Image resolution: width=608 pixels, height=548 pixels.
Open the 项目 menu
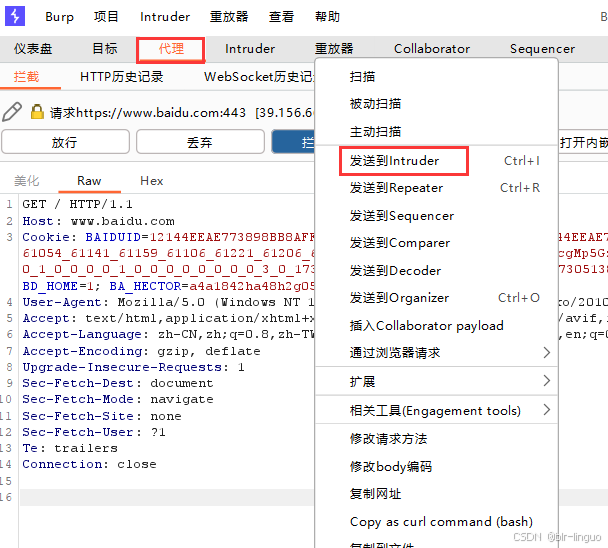click(106, 17)
